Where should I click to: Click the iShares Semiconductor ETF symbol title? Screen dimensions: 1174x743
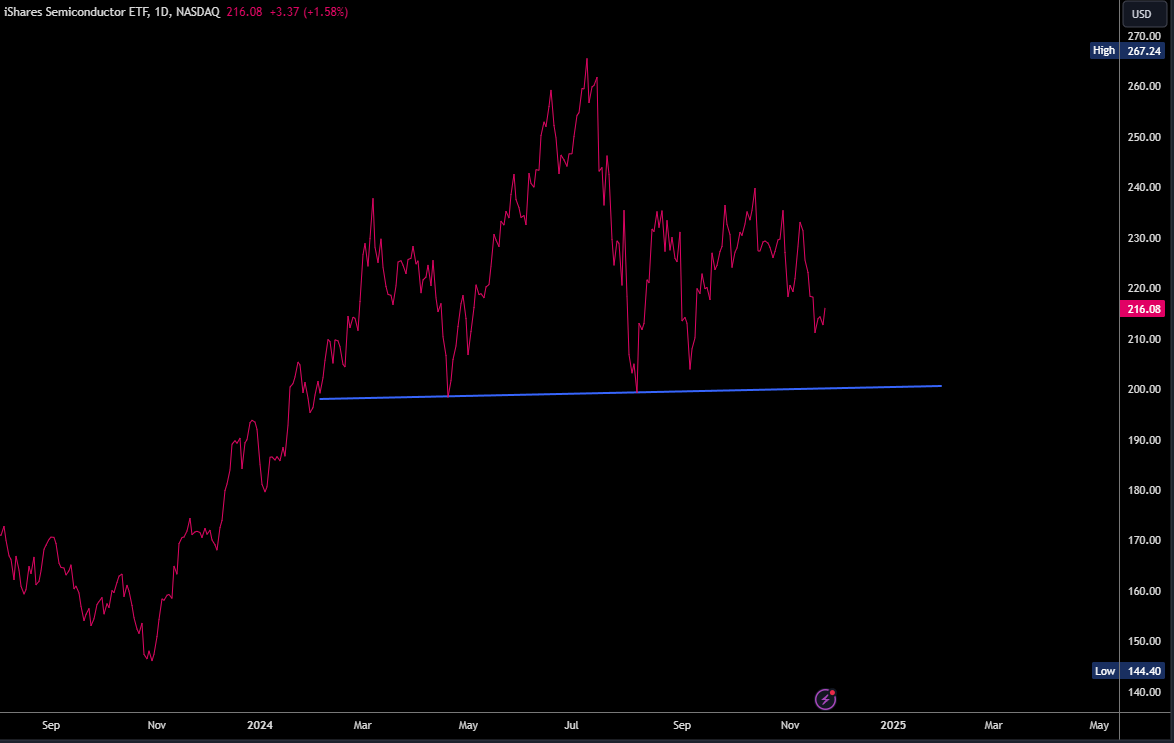[76, 12]
